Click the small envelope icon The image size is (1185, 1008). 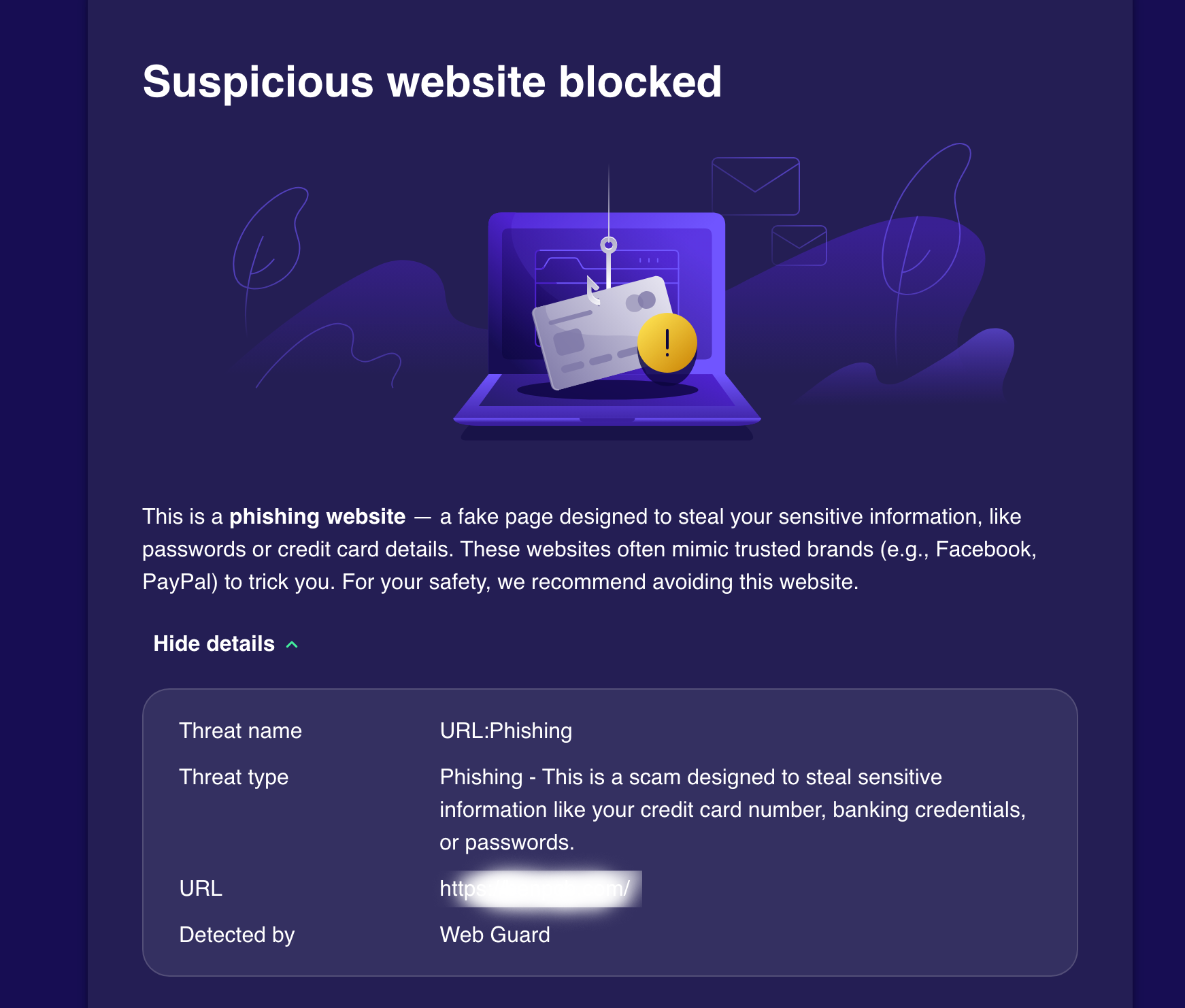click(x=799, y=246)
